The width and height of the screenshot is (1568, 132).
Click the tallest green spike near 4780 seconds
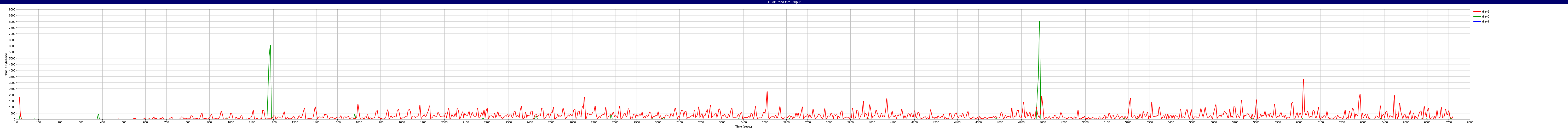pos(1039,21)
